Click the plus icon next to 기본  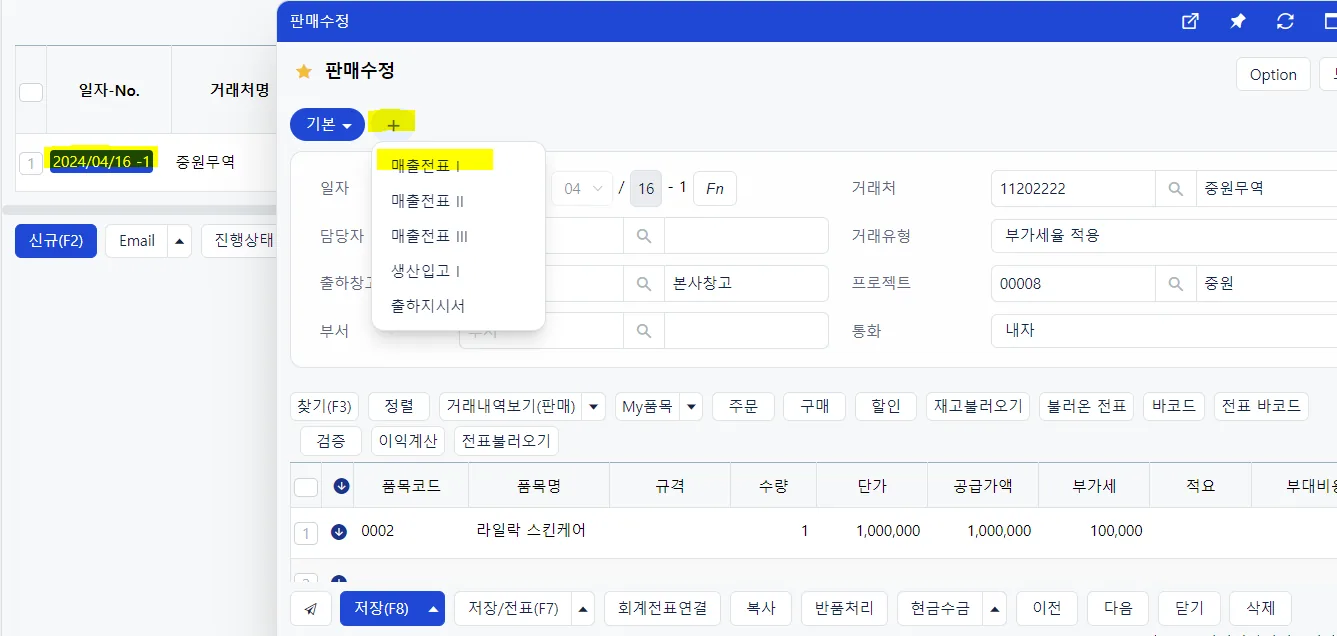393,125
